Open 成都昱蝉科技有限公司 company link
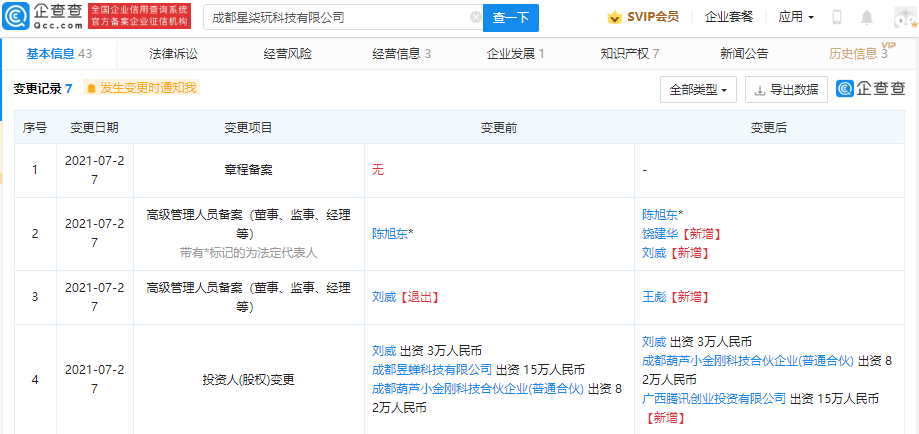This screenshot has width=919, height=434. 432,369
